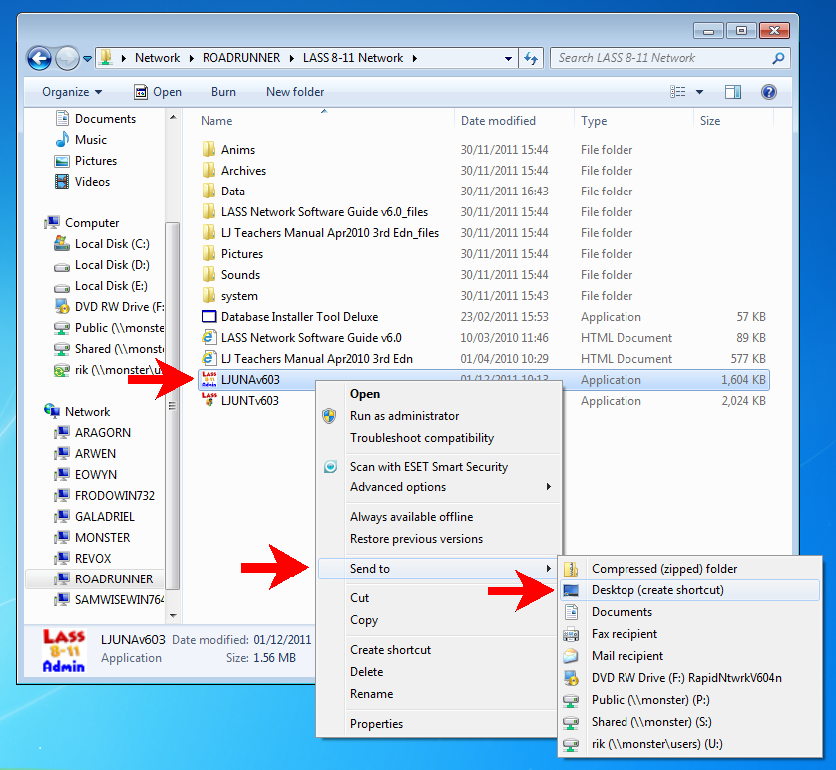This screenshot has width=836, height=770.
Task: Click the search magnifier icon
Action: point(778,58)
